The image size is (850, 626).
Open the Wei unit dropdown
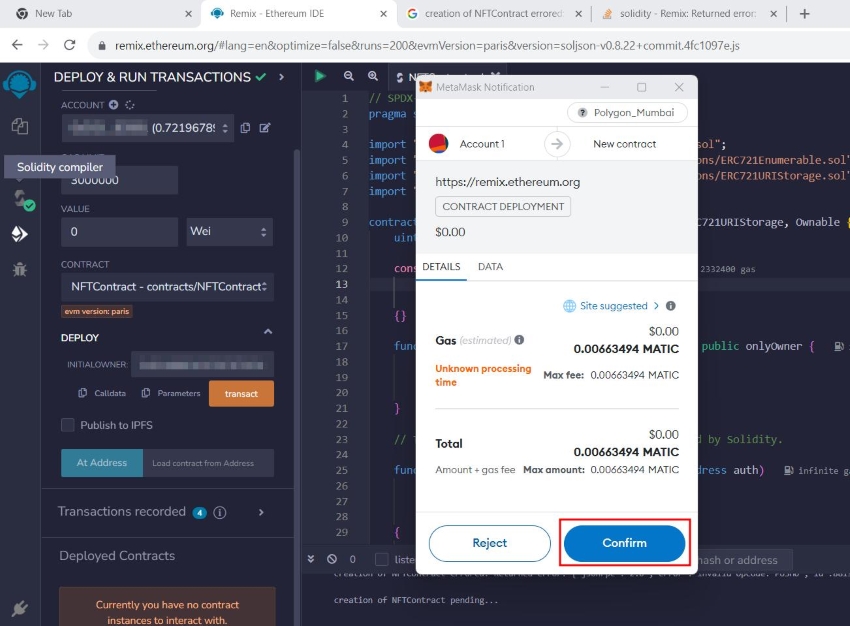[x=229, y=231]
